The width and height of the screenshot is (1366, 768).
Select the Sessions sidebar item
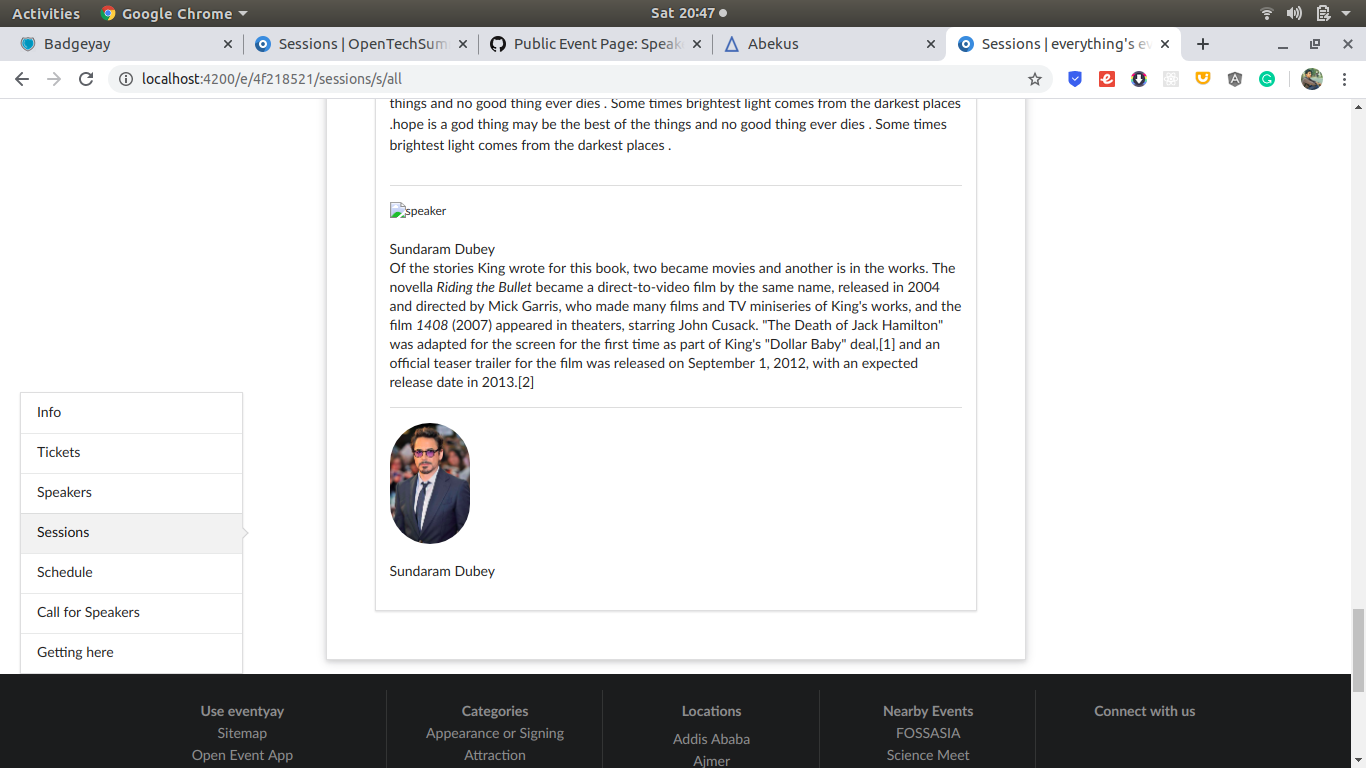(131, 533)
